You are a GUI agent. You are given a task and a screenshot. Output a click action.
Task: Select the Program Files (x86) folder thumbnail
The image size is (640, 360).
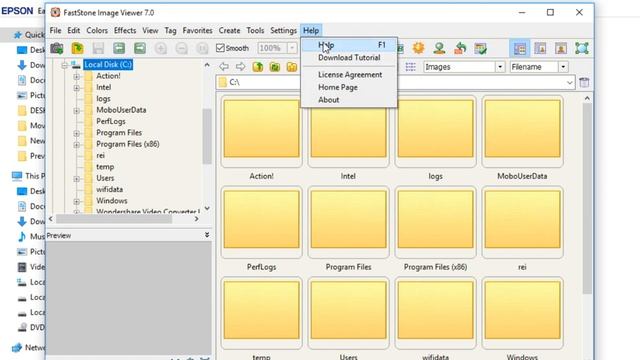436,222
